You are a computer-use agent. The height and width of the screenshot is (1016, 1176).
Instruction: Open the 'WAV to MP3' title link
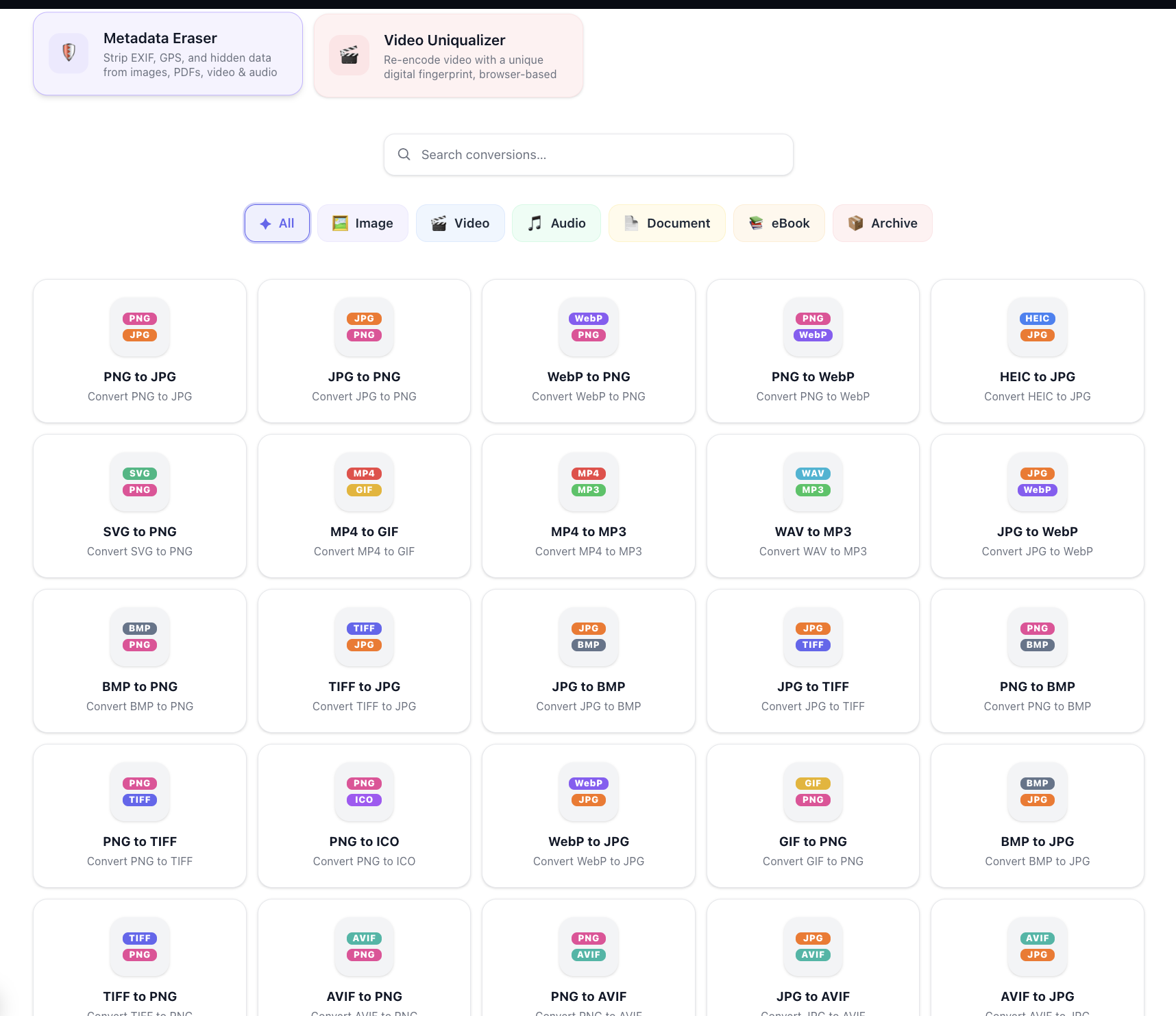813,532
